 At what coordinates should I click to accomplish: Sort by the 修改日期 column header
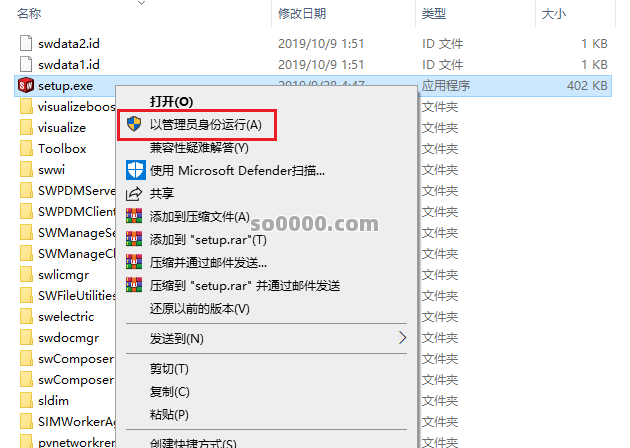click(302, 14)
